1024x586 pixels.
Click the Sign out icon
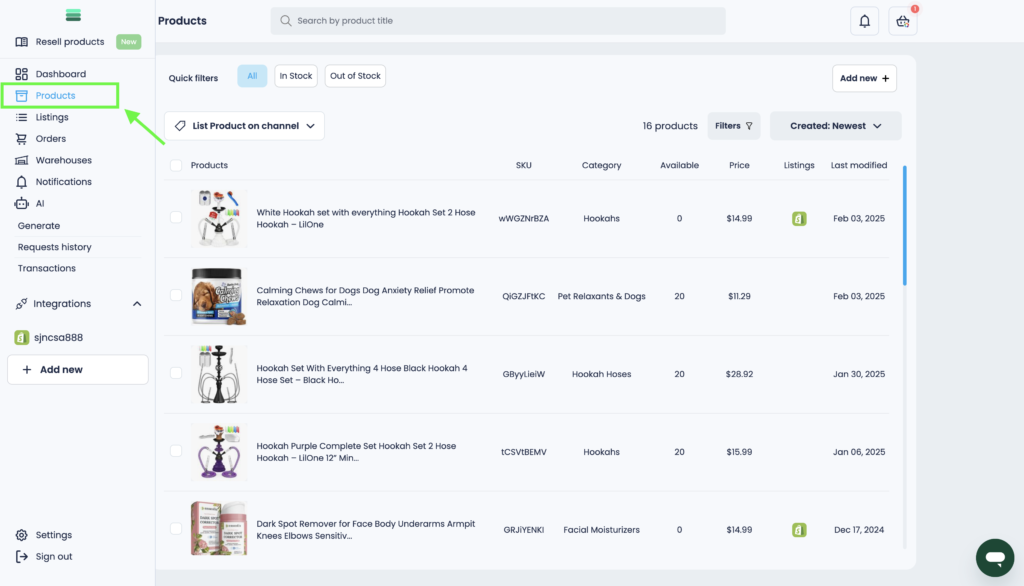tap(22, 557)
